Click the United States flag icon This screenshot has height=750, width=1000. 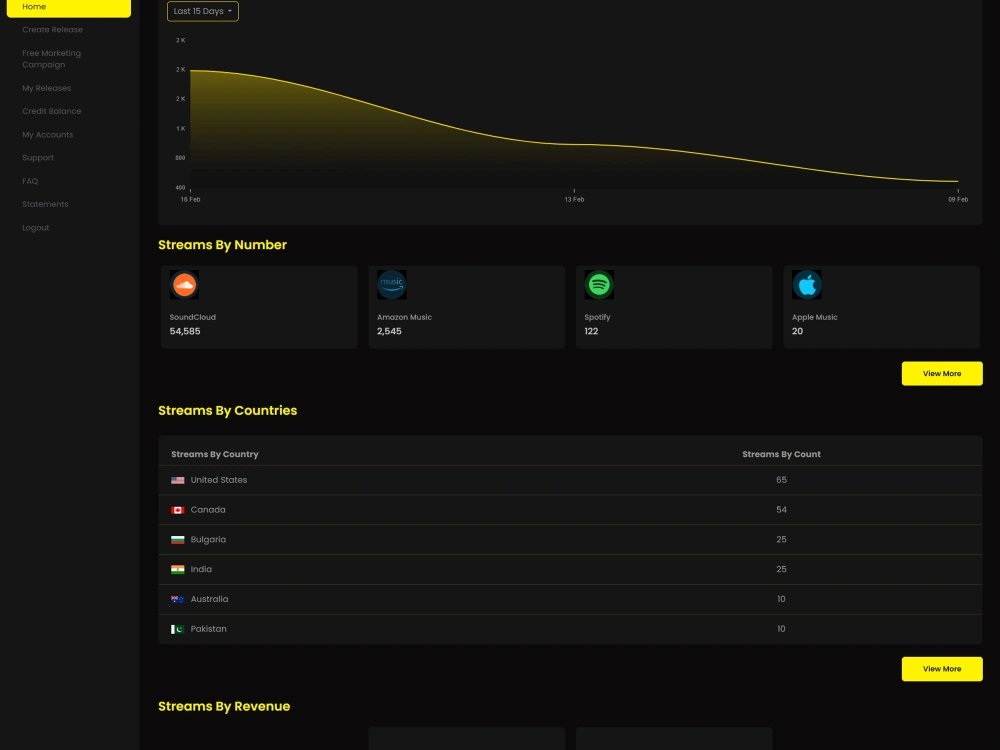178,480
